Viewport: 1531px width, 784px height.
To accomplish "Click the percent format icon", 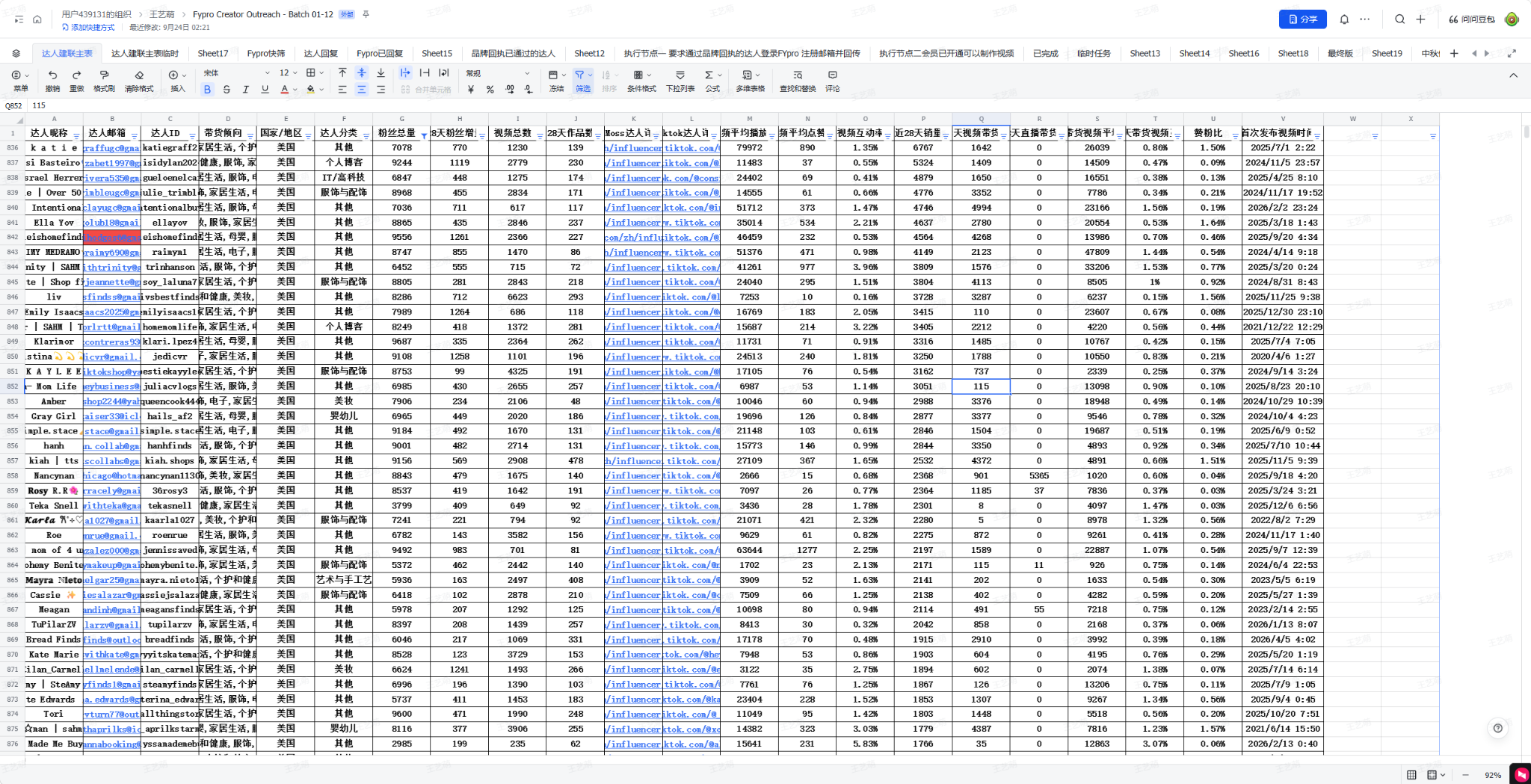I will point(490,90).
